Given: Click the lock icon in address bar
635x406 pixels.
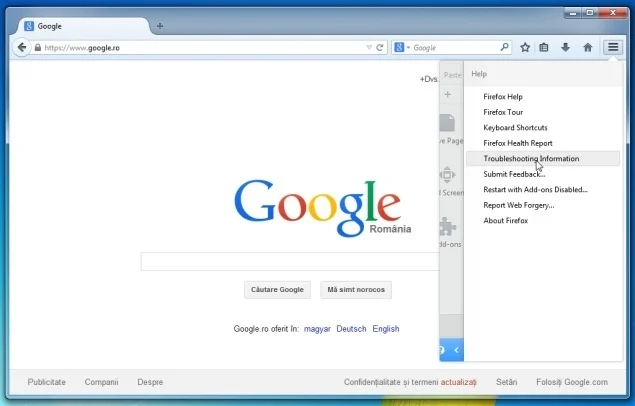Looking at the screenshot, I should point(38,47).
